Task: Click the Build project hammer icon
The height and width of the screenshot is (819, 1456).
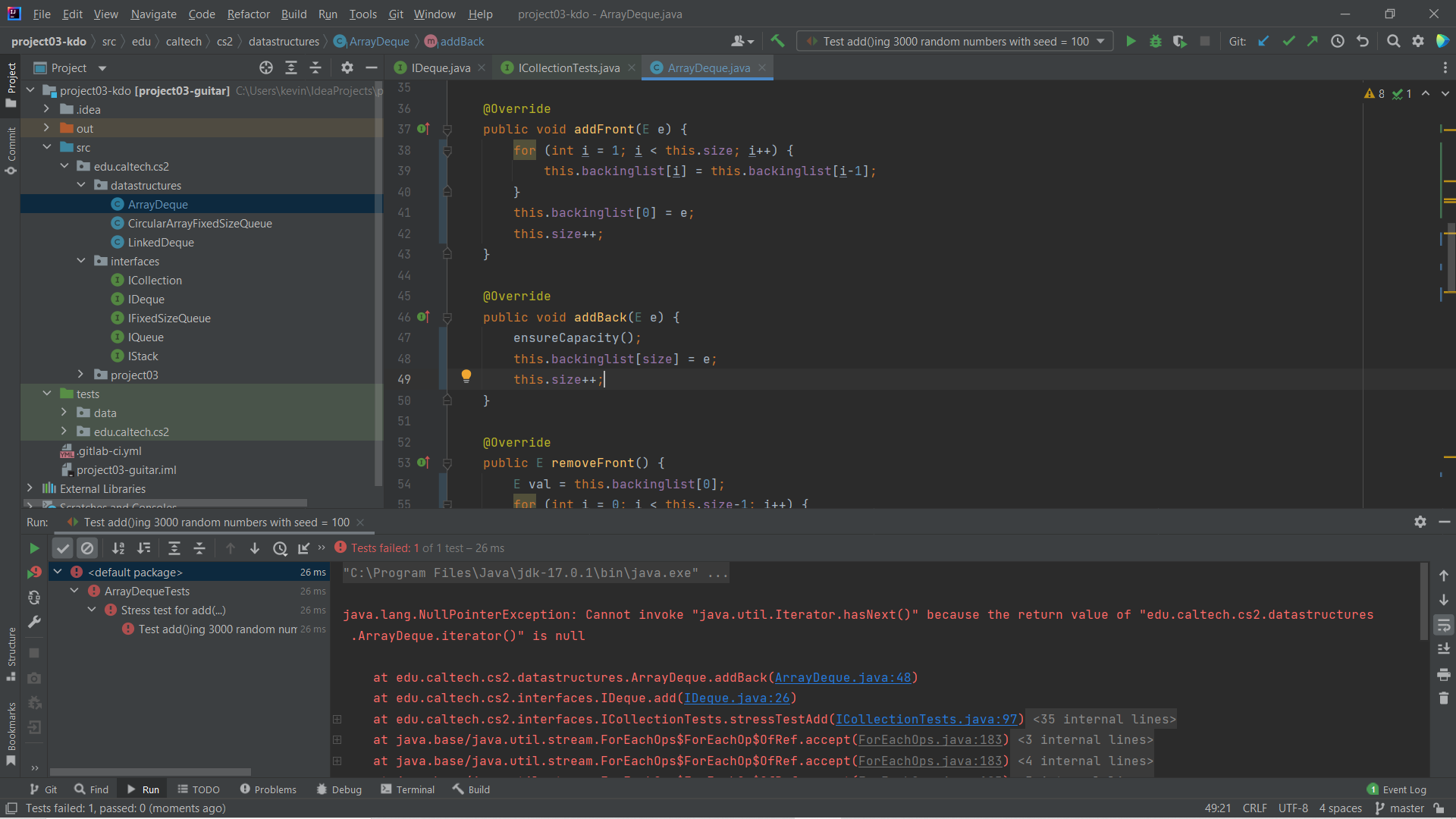Action: (x=777, y=42)
